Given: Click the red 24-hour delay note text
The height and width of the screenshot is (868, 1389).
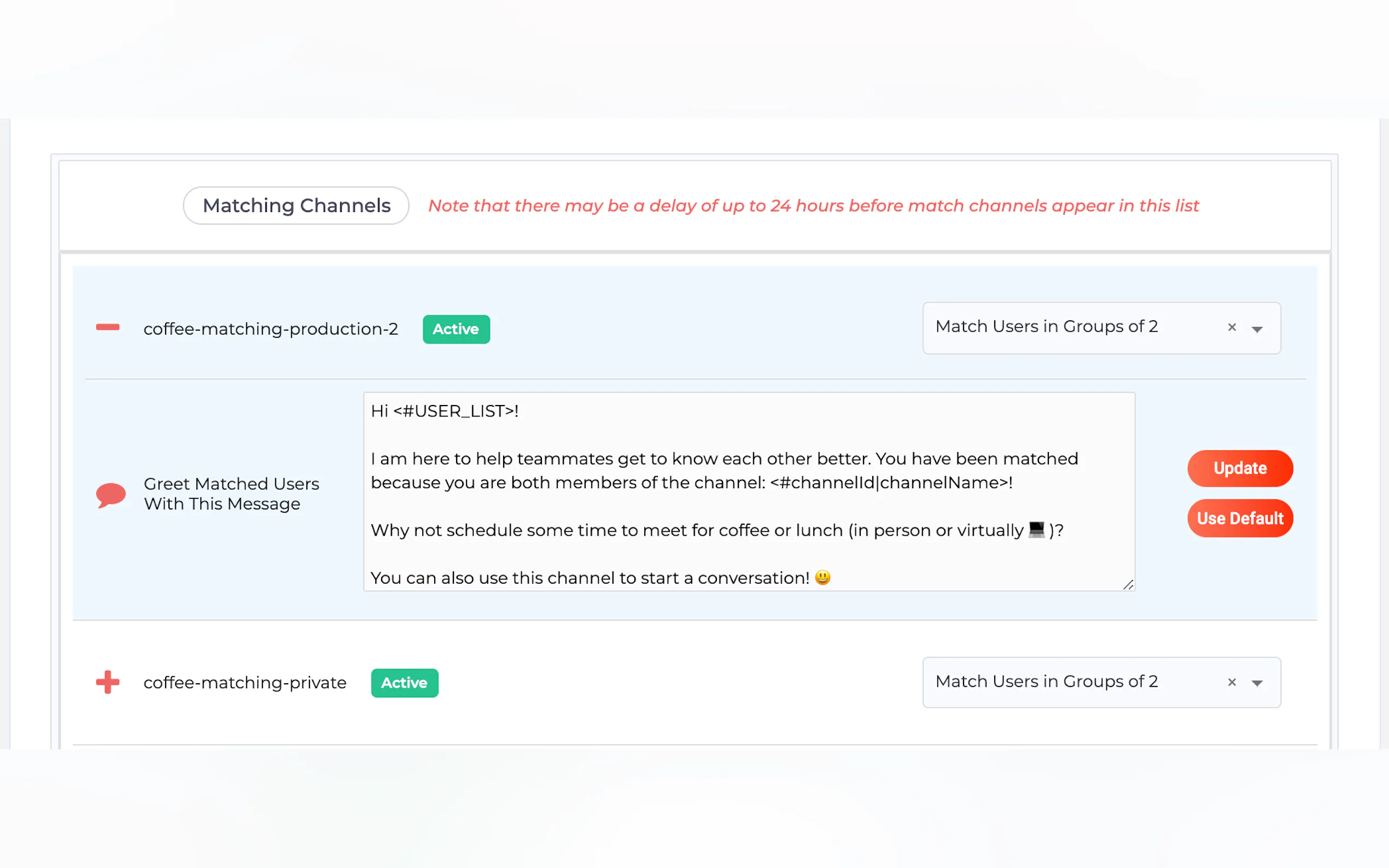Looking at the screenshot, I should pos(813,206).
